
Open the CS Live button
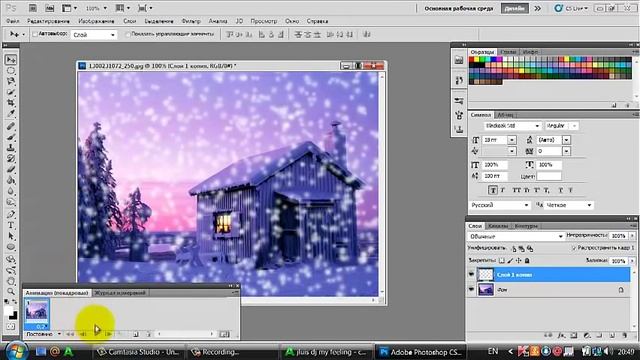pyautogui.click(x=571, y=9)
